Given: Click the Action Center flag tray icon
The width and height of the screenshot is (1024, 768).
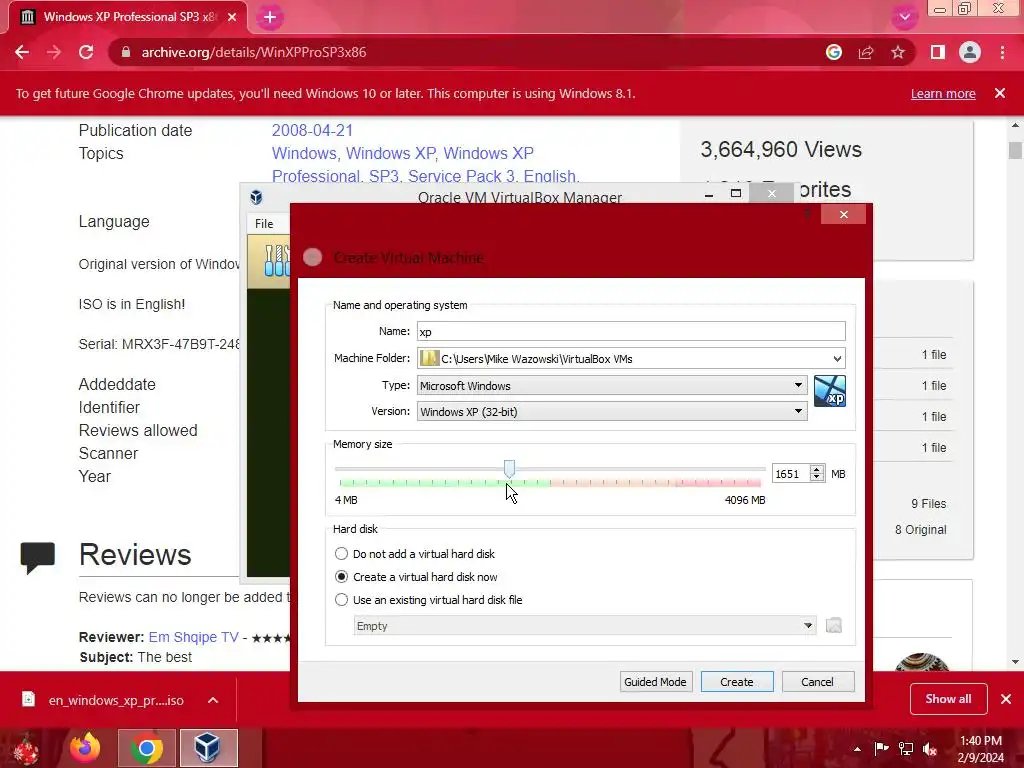Looking at the screenshot, I should pyautogui.click(x=881, y=749).
